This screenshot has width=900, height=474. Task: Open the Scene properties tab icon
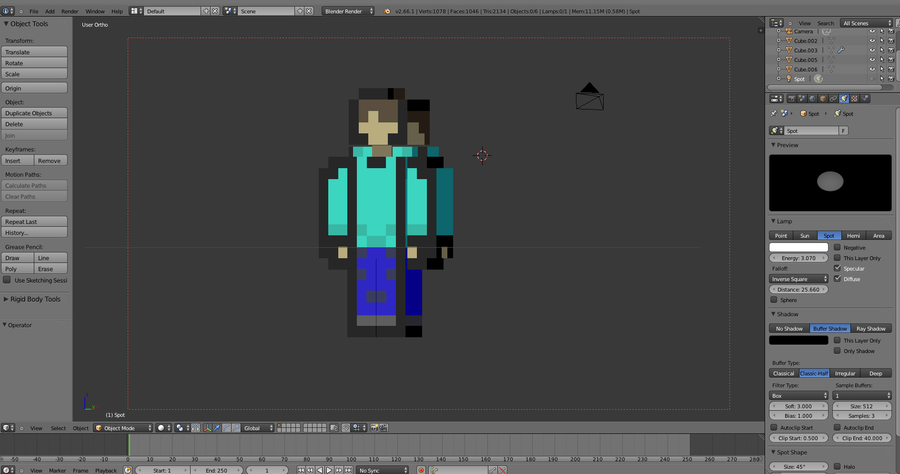click(802, 99)
